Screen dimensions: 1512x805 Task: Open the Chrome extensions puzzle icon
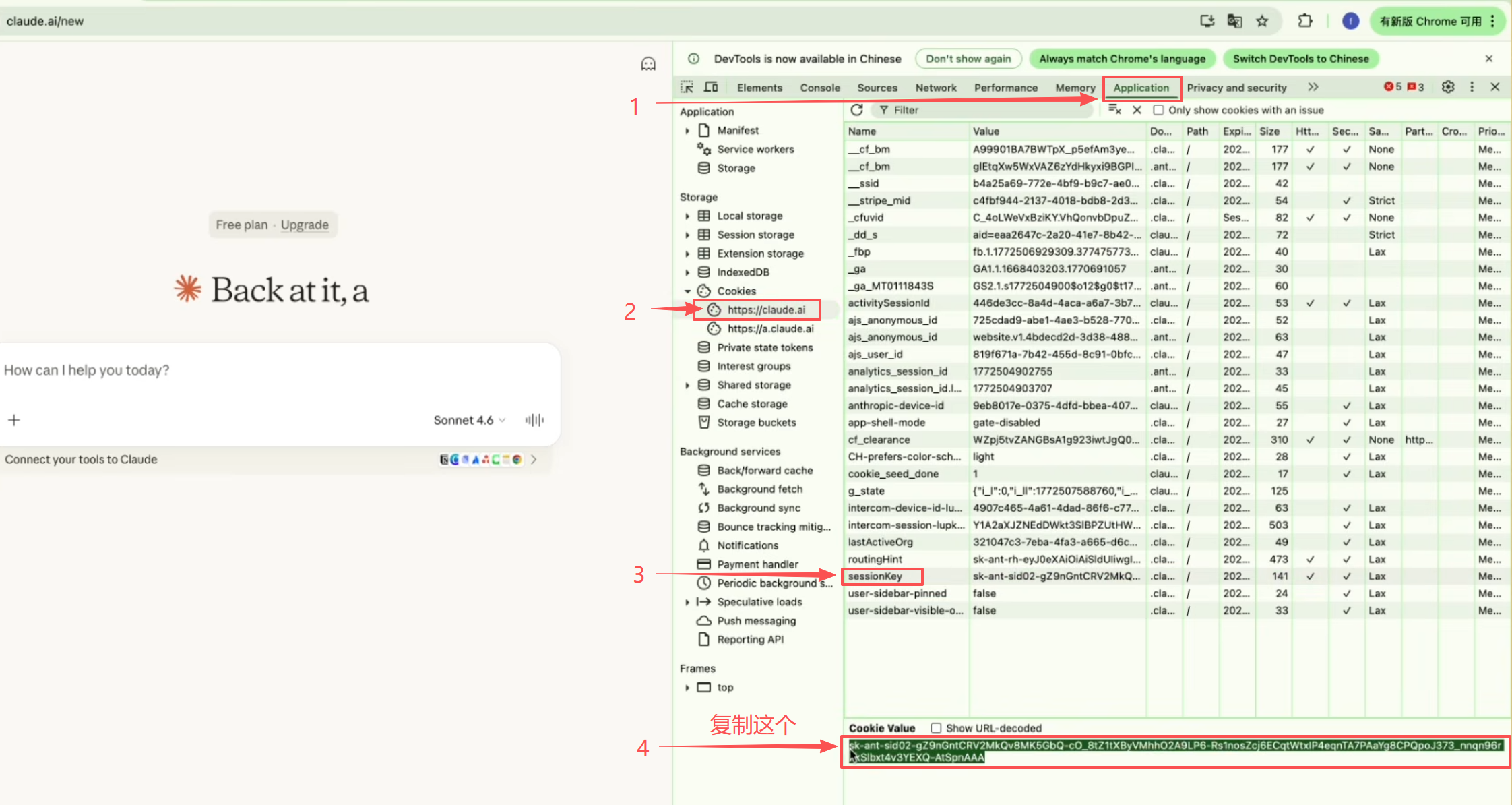[x=1305, y=21]
